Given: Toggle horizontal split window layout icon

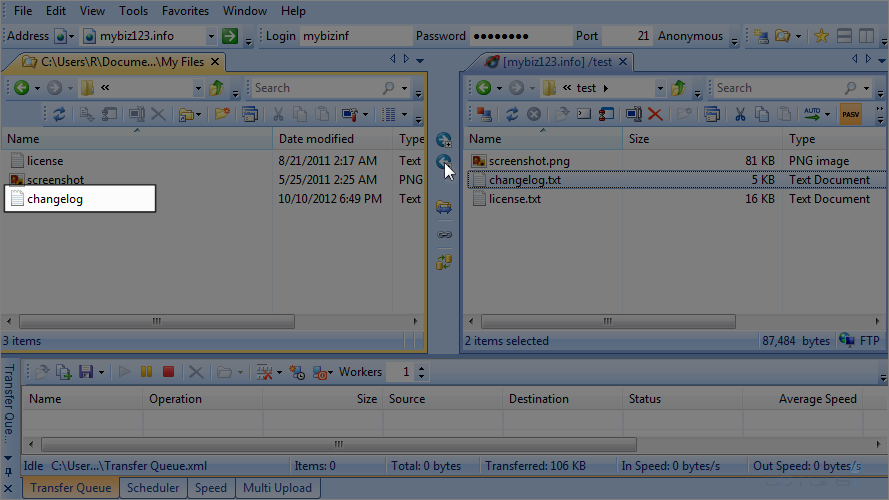Looking at the screenshot, I should 844,36.
